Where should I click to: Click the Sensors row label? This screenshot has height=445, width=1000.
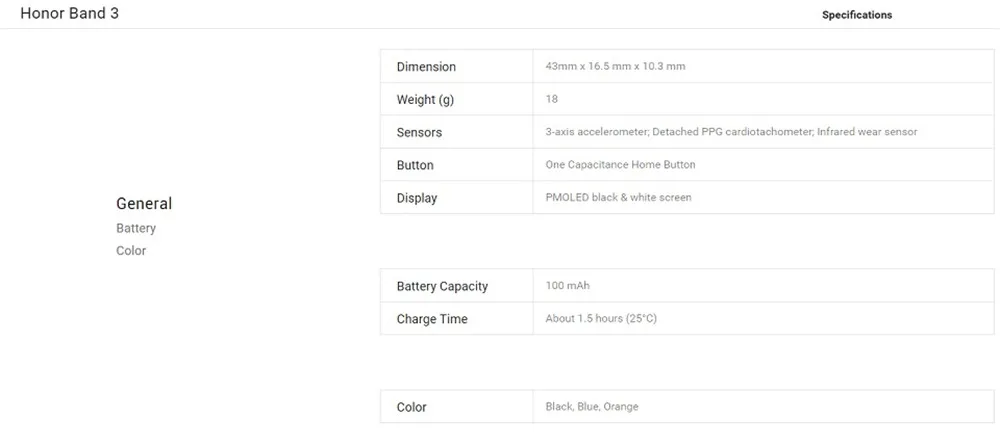point(419,133)
